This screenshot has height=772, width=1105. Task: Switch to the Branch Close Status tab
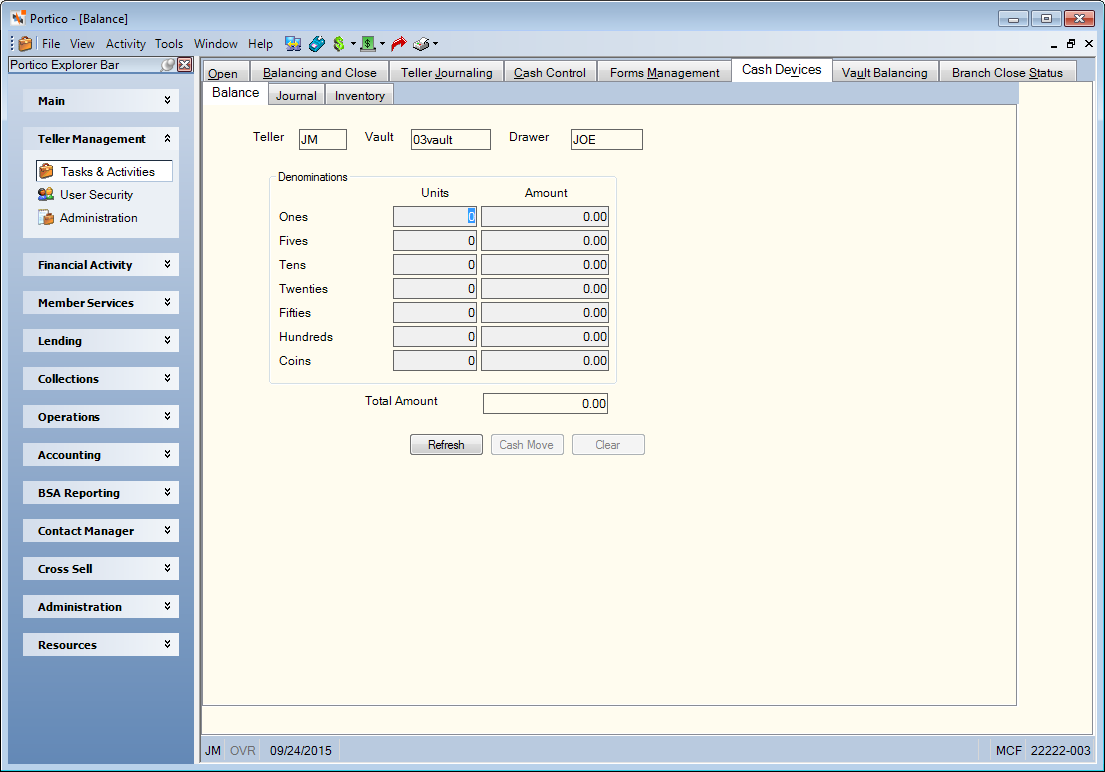[1007, 73]
